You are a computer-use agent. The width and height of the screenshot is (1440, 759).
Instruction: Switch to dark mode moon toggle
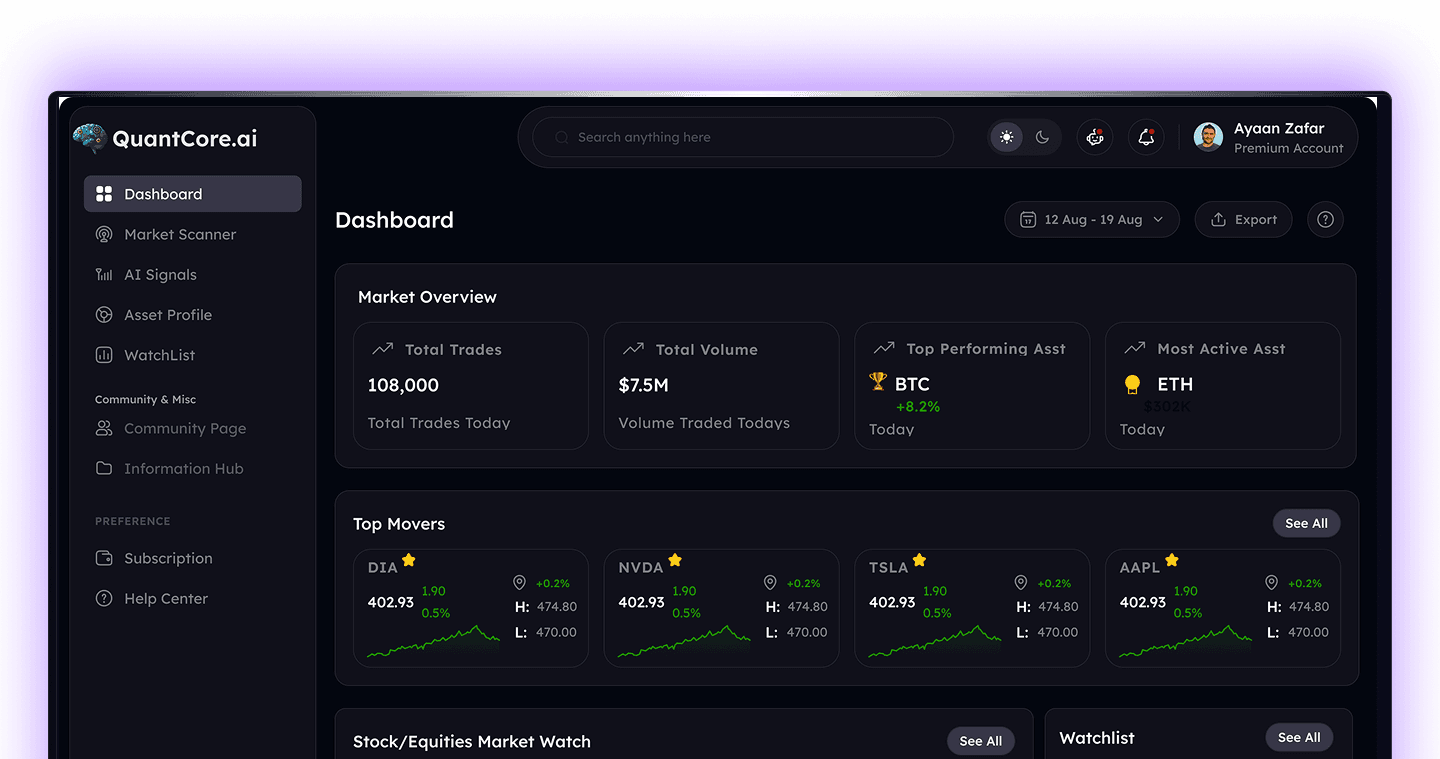point(1042,137)
